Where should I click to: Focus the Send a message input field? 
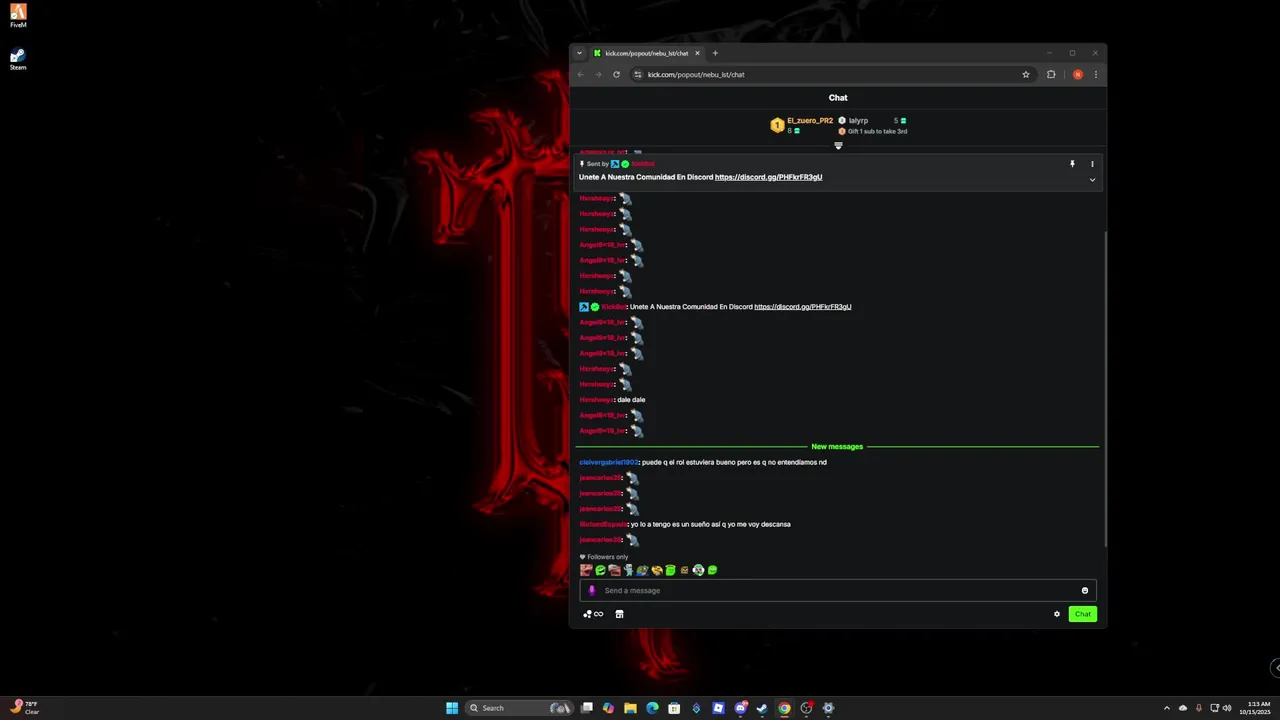pos(838,590)
